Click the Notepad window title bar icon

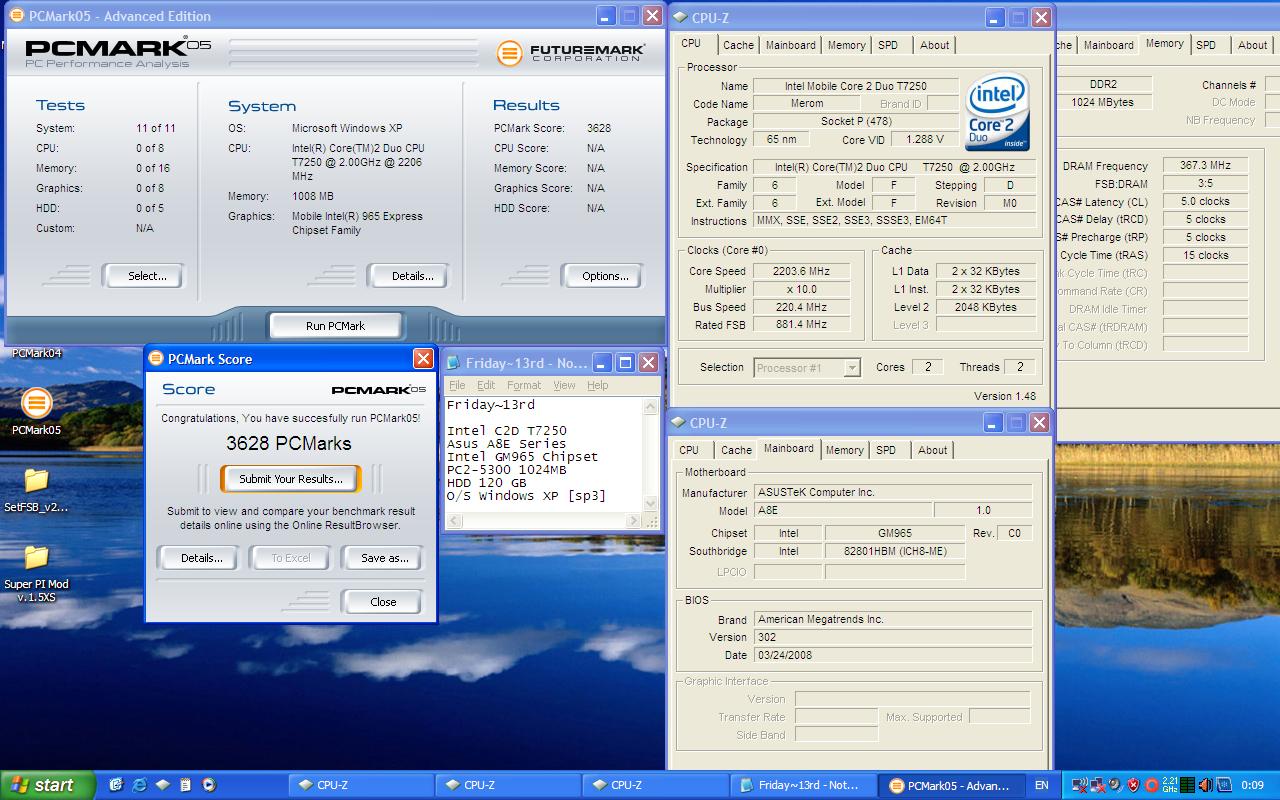click(x=453, y=363)
